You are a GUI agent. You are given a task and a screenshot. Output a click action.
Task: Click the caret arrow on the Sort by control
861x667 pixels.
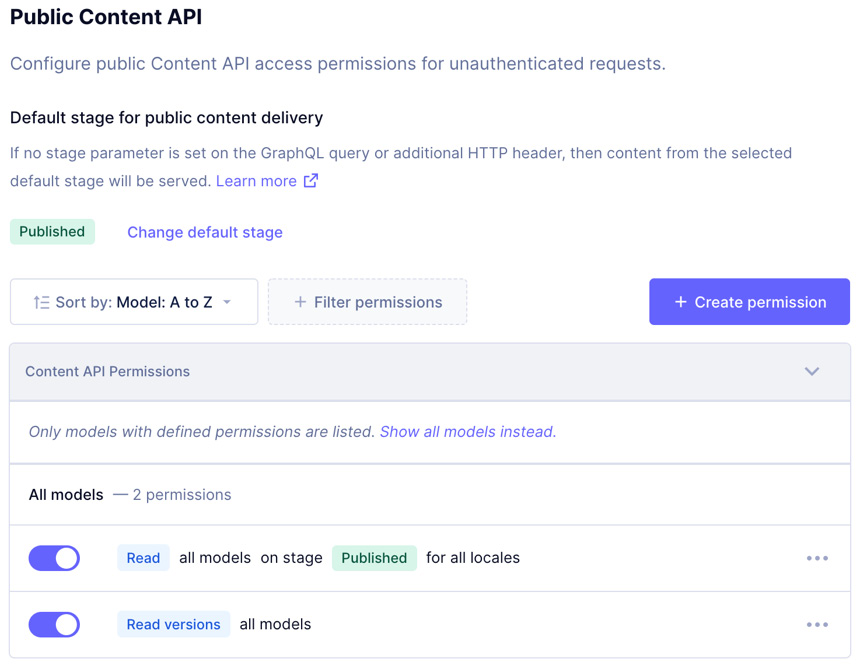tap(228, 302)
